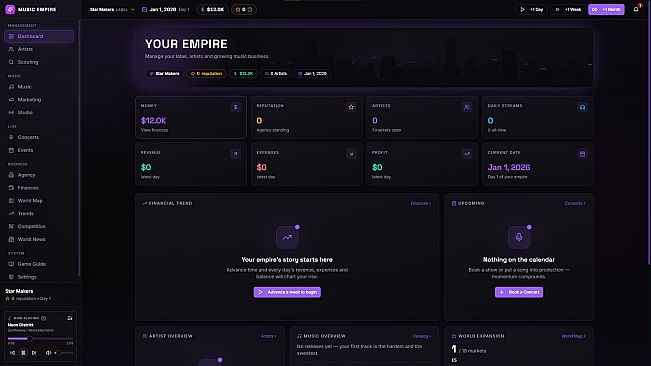Open the Finances link in Financial Trend
The image size is (651, 366).
[421, 203]
